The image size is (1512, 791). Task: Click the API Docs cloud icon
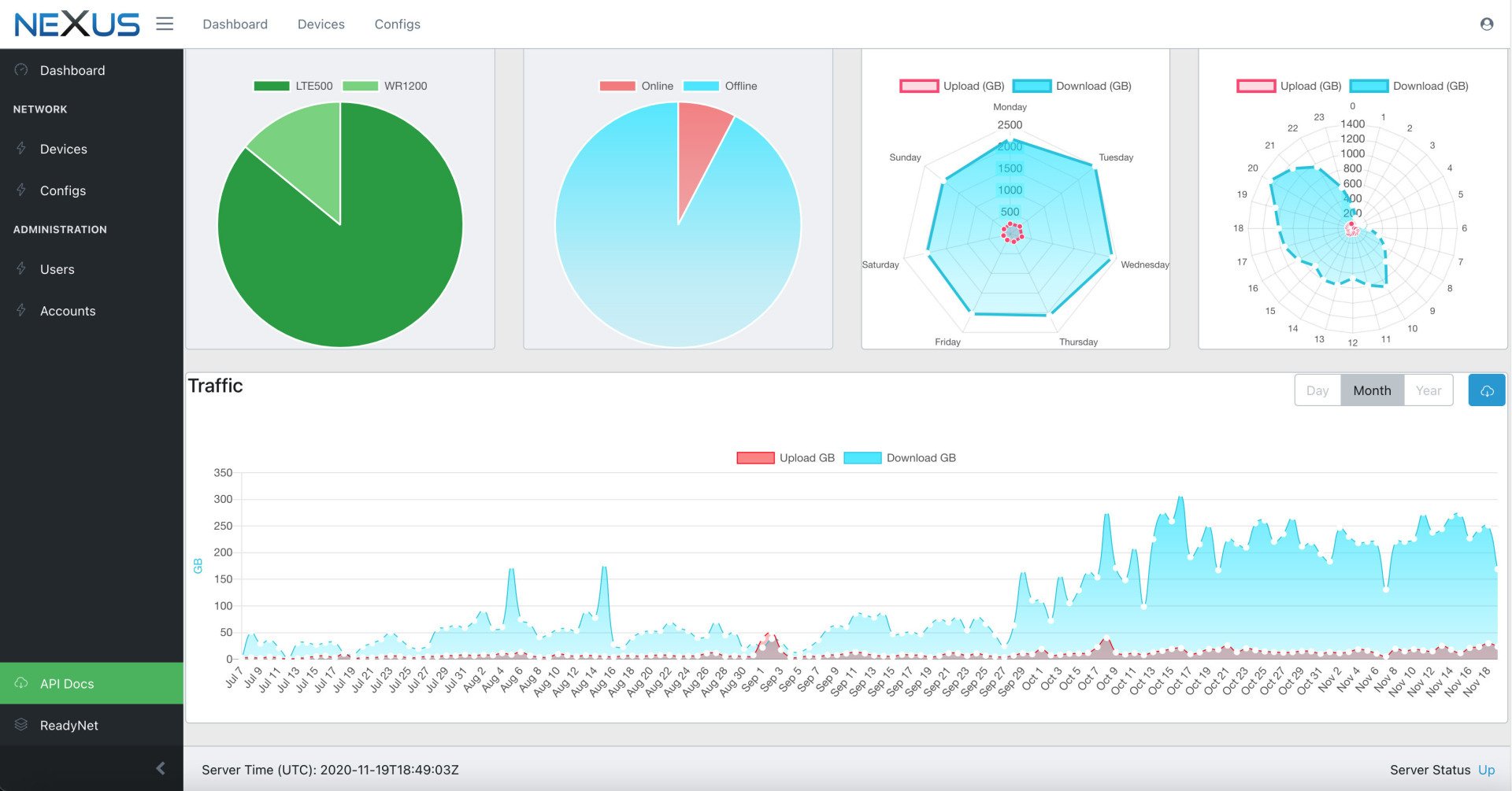20,683
